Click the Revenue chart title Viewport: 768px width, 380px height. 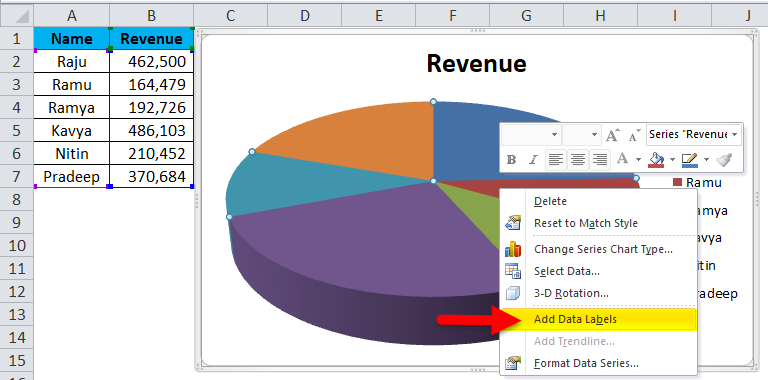point(476,63)
